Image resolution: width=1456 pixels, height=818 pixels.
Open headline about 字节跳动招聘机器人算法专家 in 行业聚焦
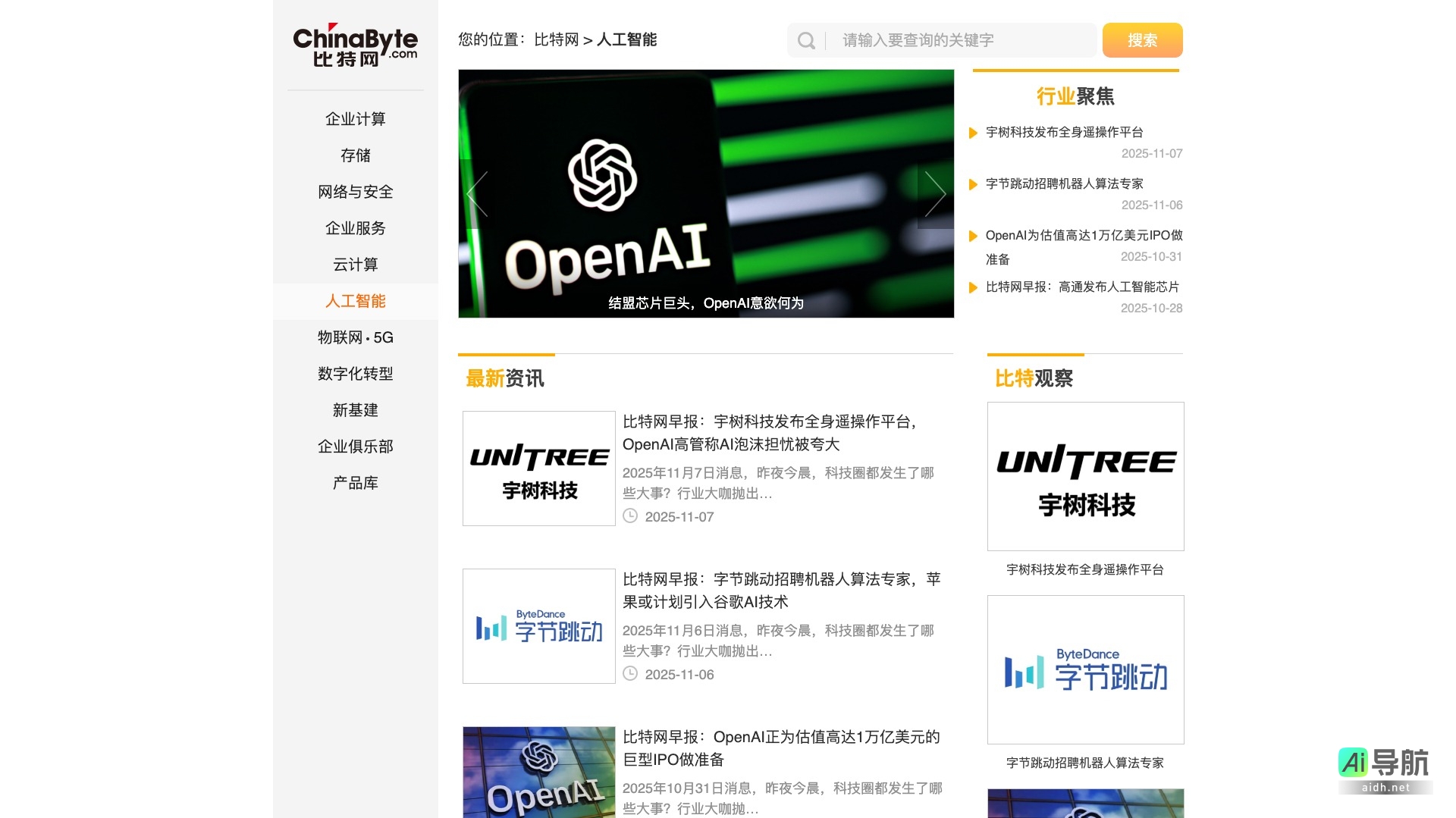(x=1064, y=183)
